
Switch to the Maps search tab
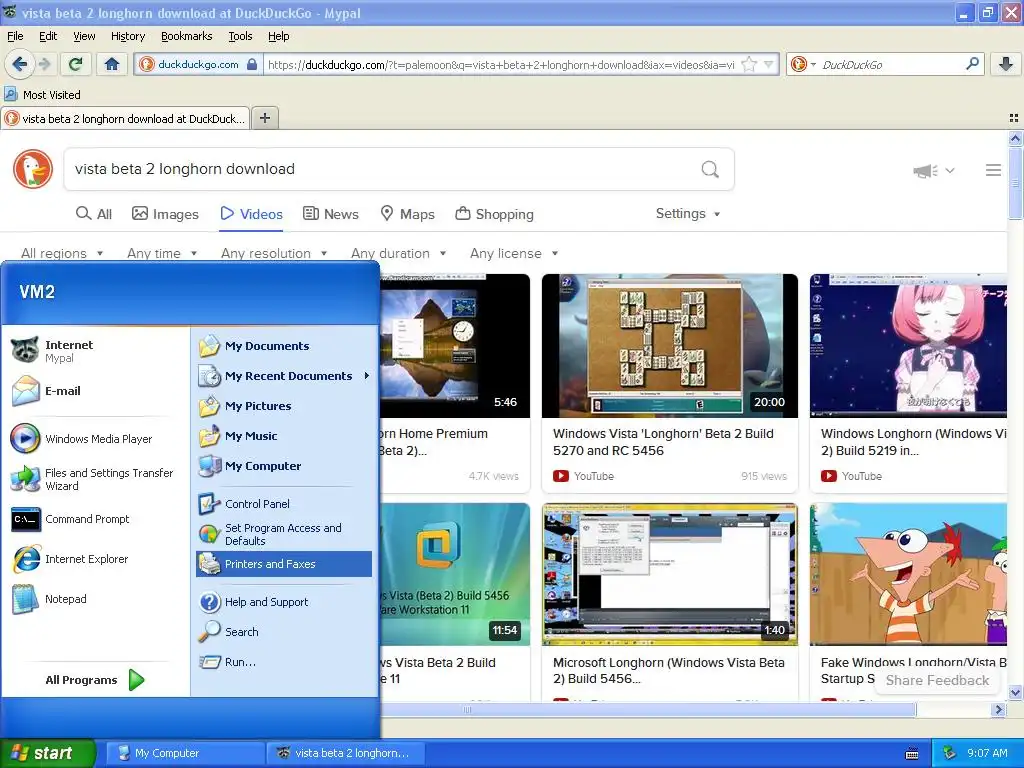click(408, 214)
